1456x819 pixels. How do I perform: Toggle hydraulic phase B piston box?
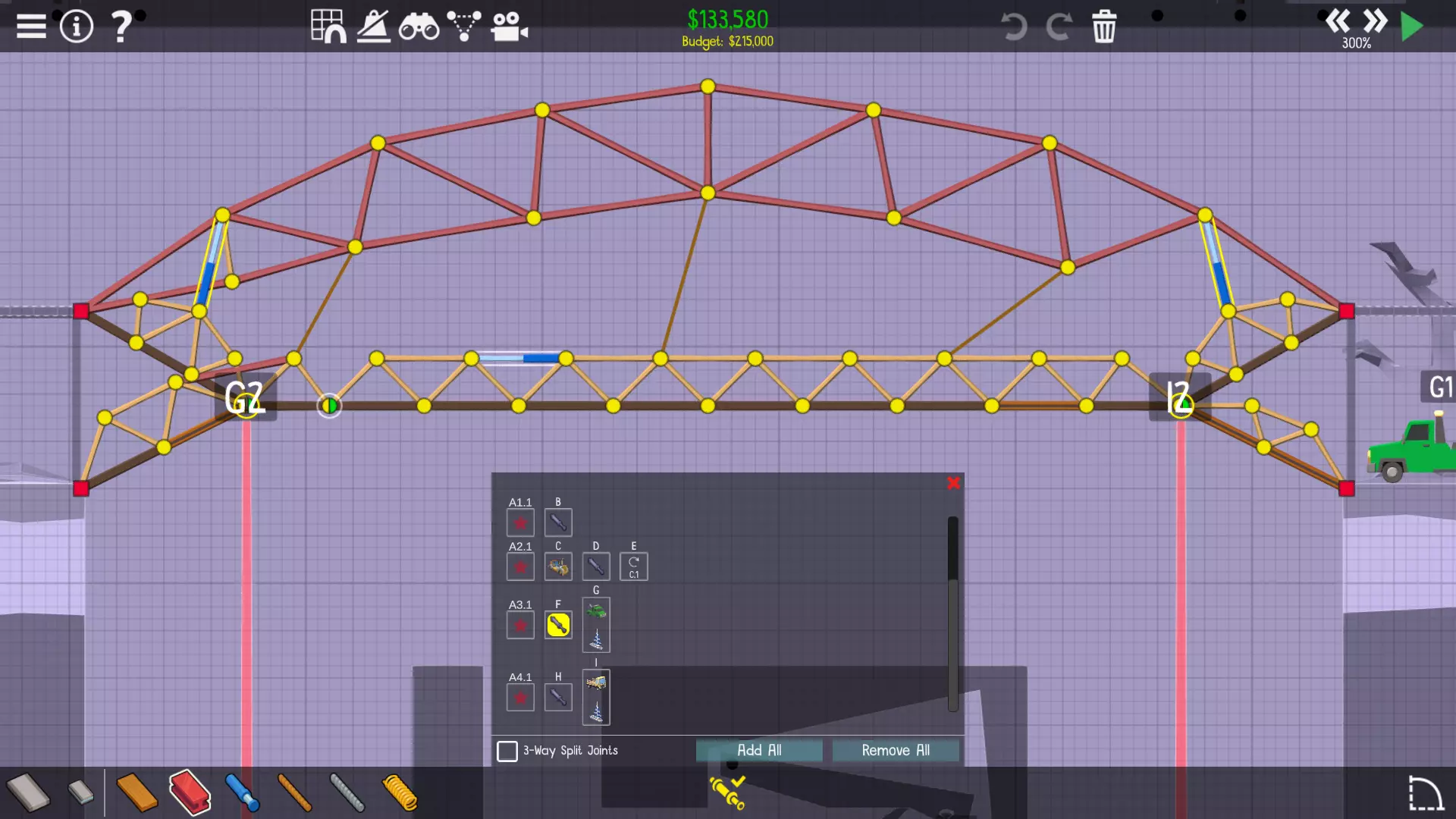pyautogui.click(x=558, y=522)
